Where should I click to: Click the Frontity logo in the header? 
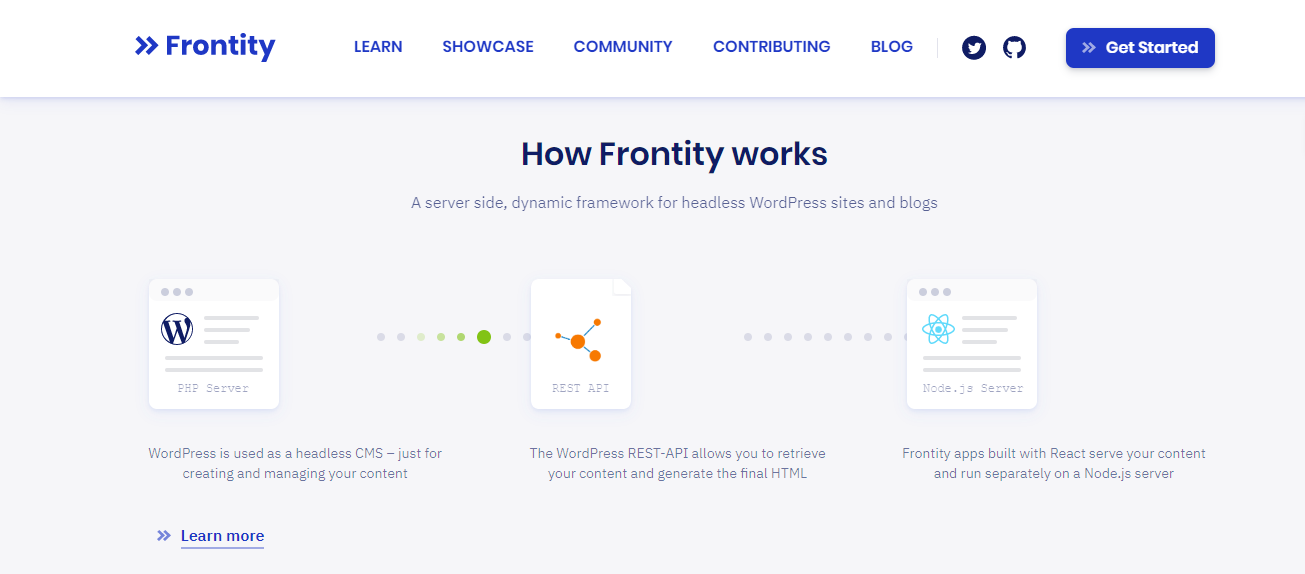click(205, 46)
